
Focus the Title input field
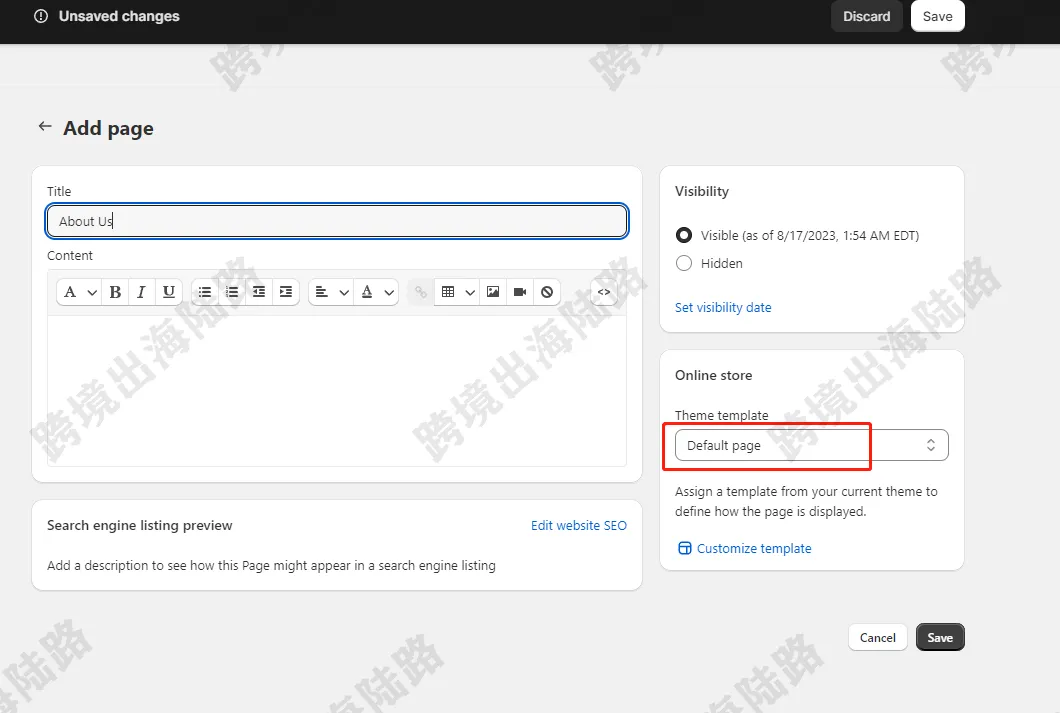pos(337,221)
